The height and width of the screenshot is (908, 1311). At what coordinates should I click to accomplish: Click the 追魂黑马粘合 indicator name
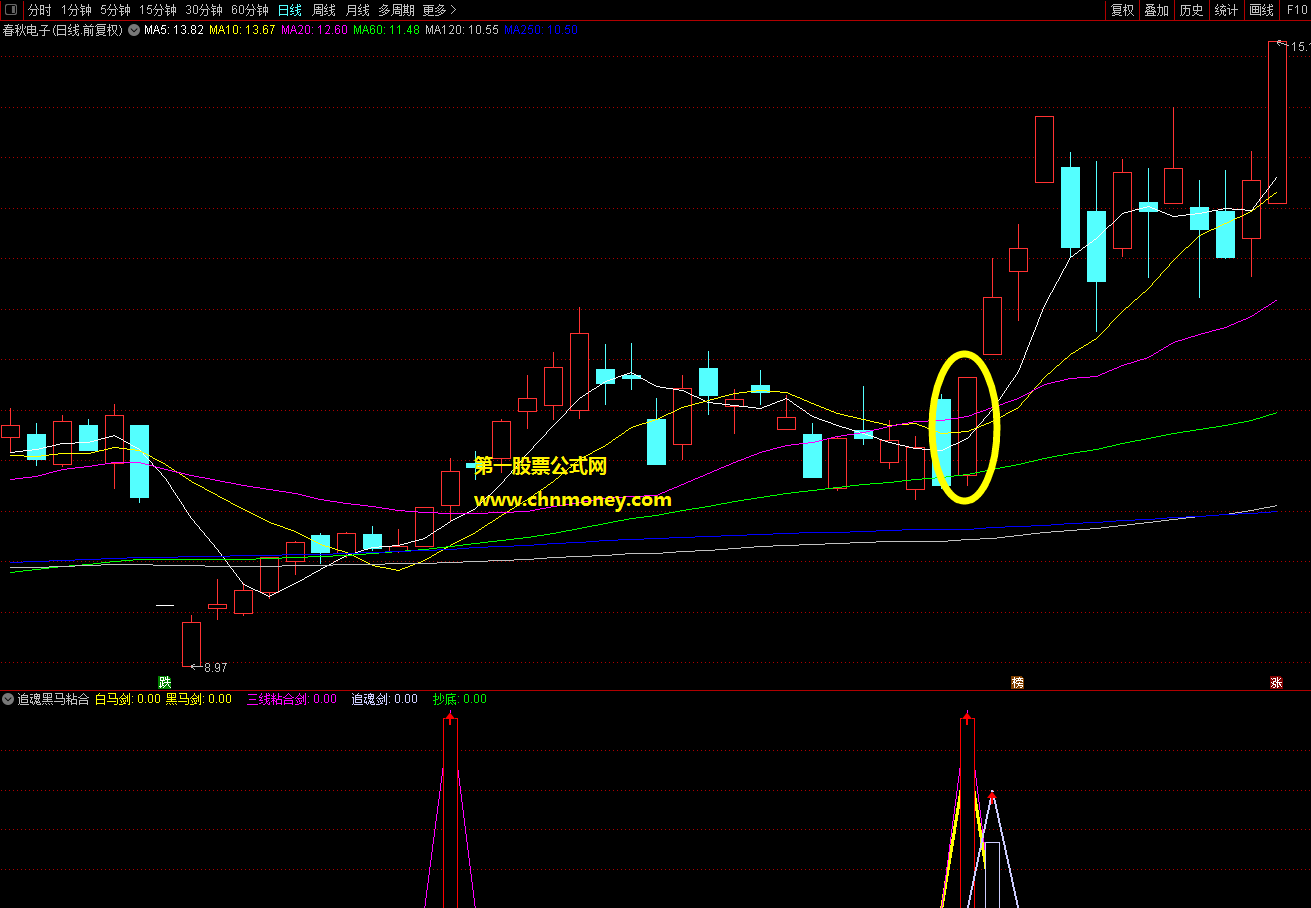[x=53, y=699]
